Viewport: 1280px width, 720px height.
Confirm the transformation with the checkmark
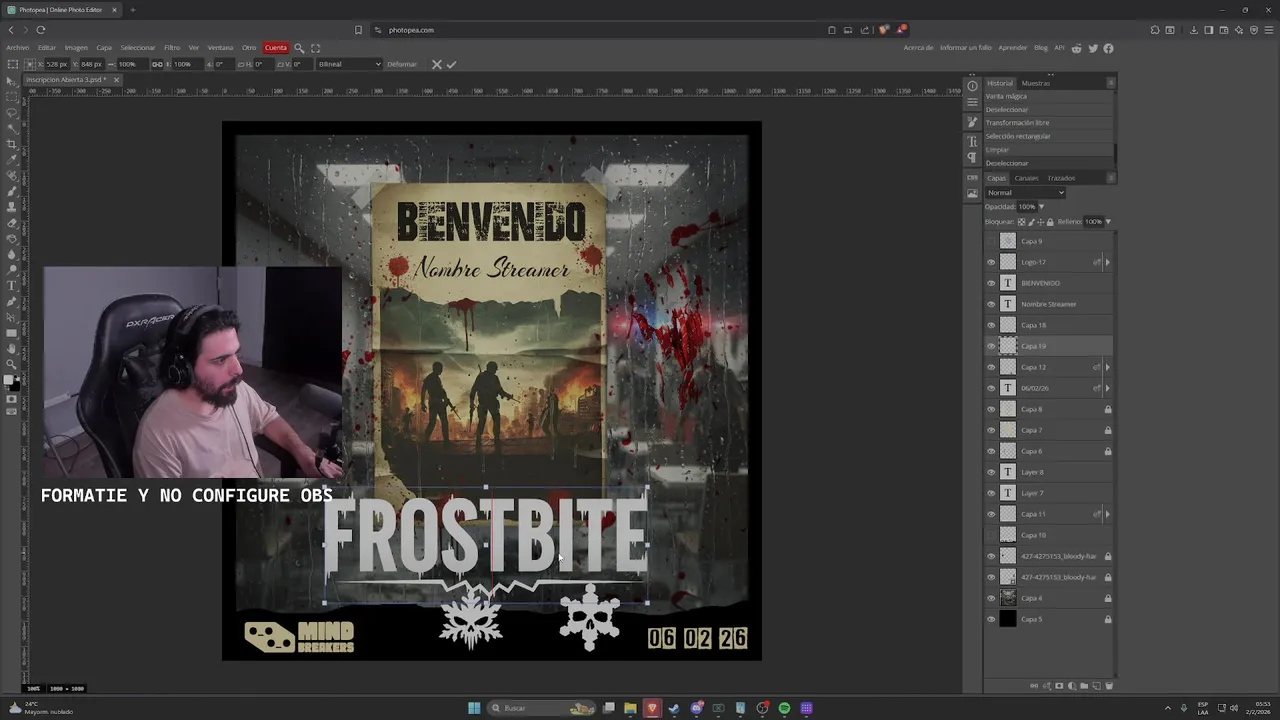(451, 64)
